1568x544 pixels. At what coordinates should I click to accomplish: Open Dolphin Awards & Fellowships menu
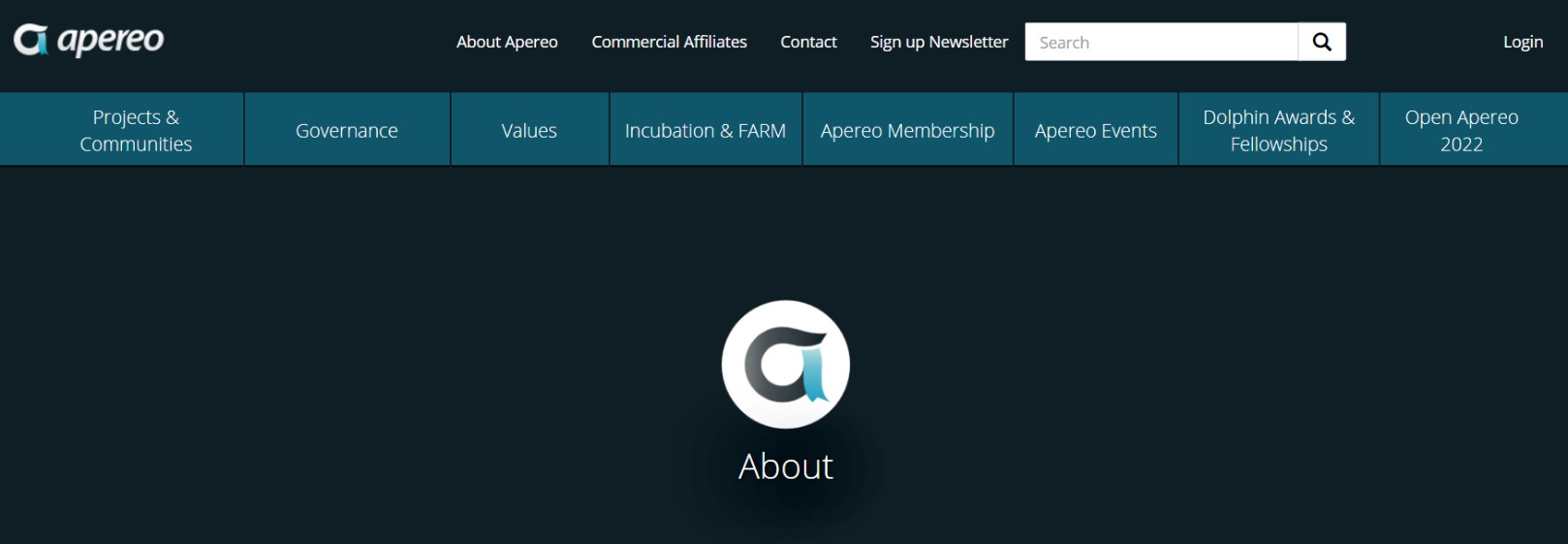click(x=1278, y=130)
